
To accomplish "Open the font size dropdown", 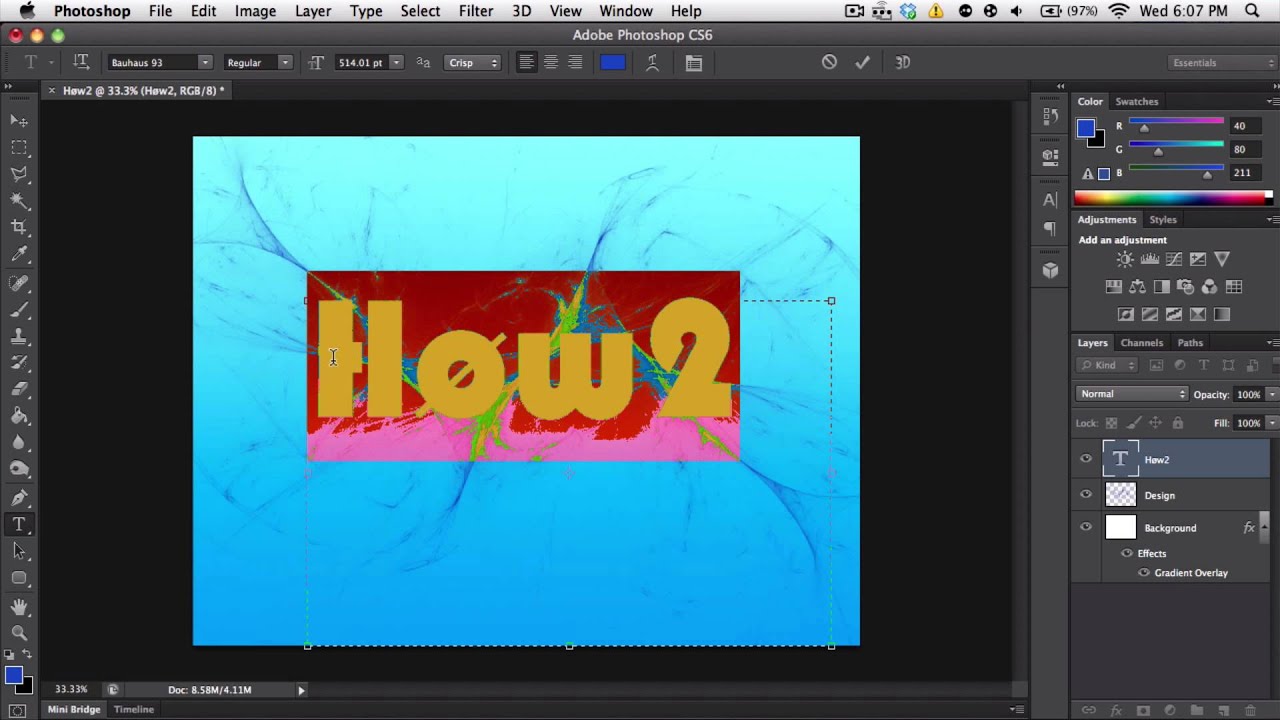I will 396,62.
